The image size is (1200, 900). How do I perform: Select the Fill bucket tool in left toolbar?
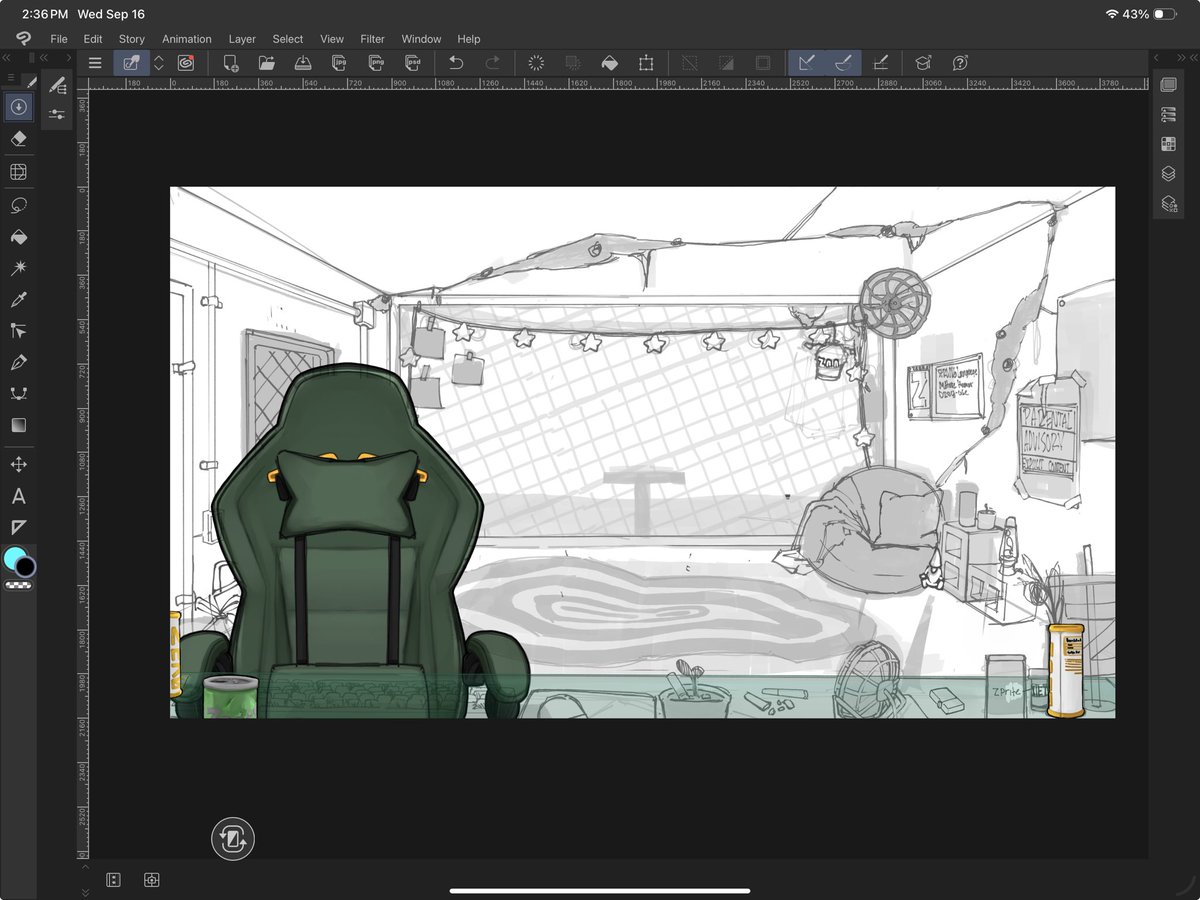(x=18, y=237)
